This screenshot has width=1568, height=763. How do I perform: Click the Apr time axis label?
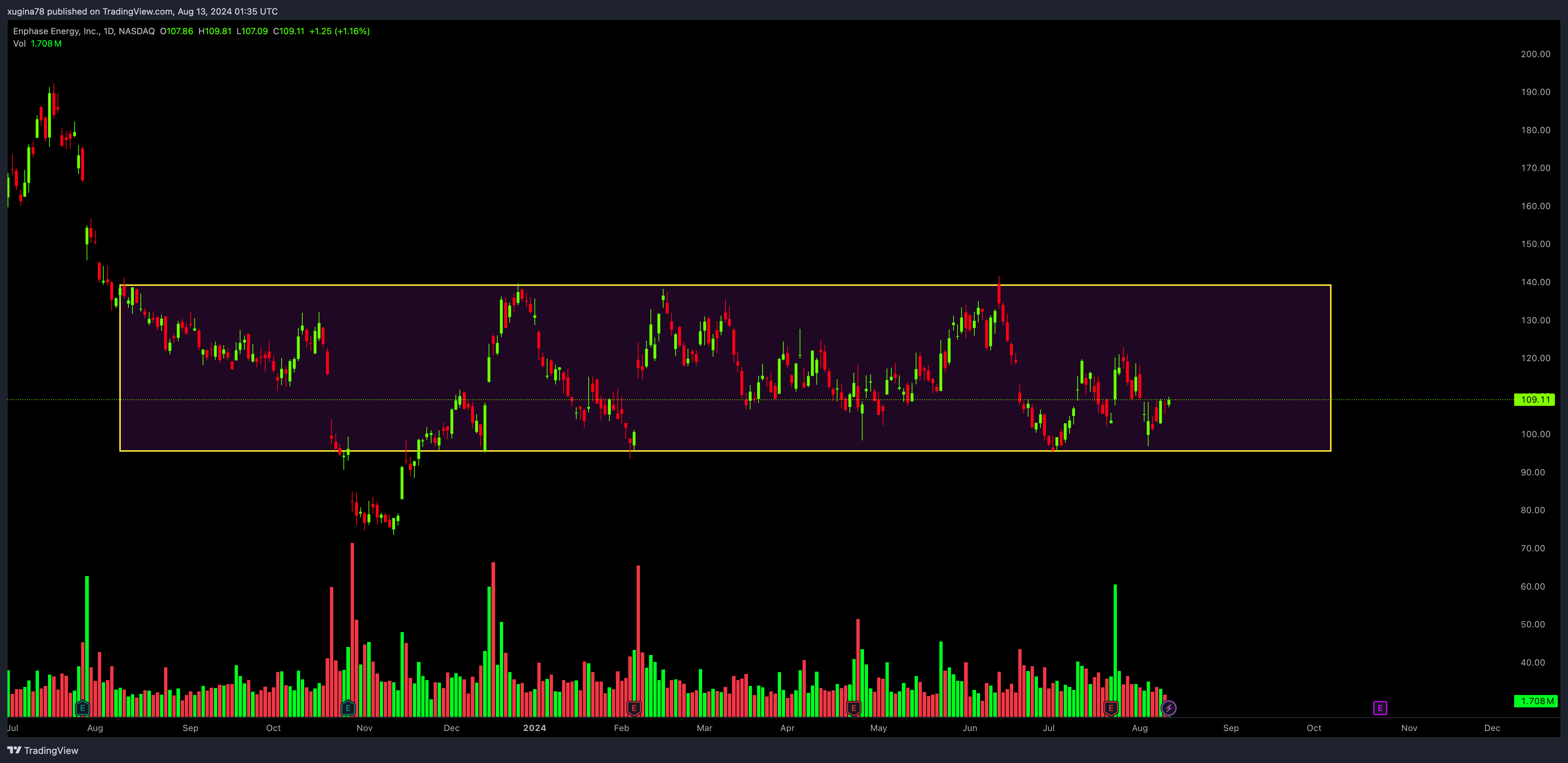point(787,728)
